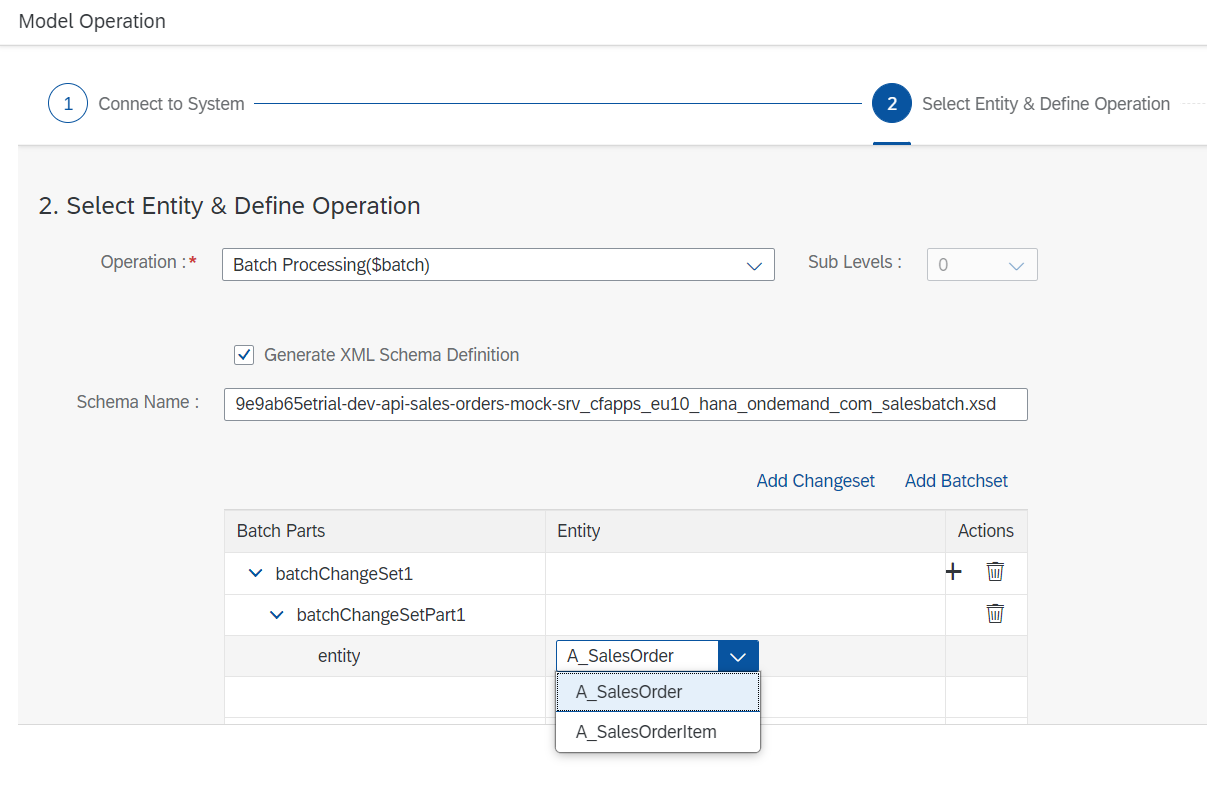Click the entity combo box arrow
The width and height of the screenshot is (1207, 786).
click(x=738, y=656)
